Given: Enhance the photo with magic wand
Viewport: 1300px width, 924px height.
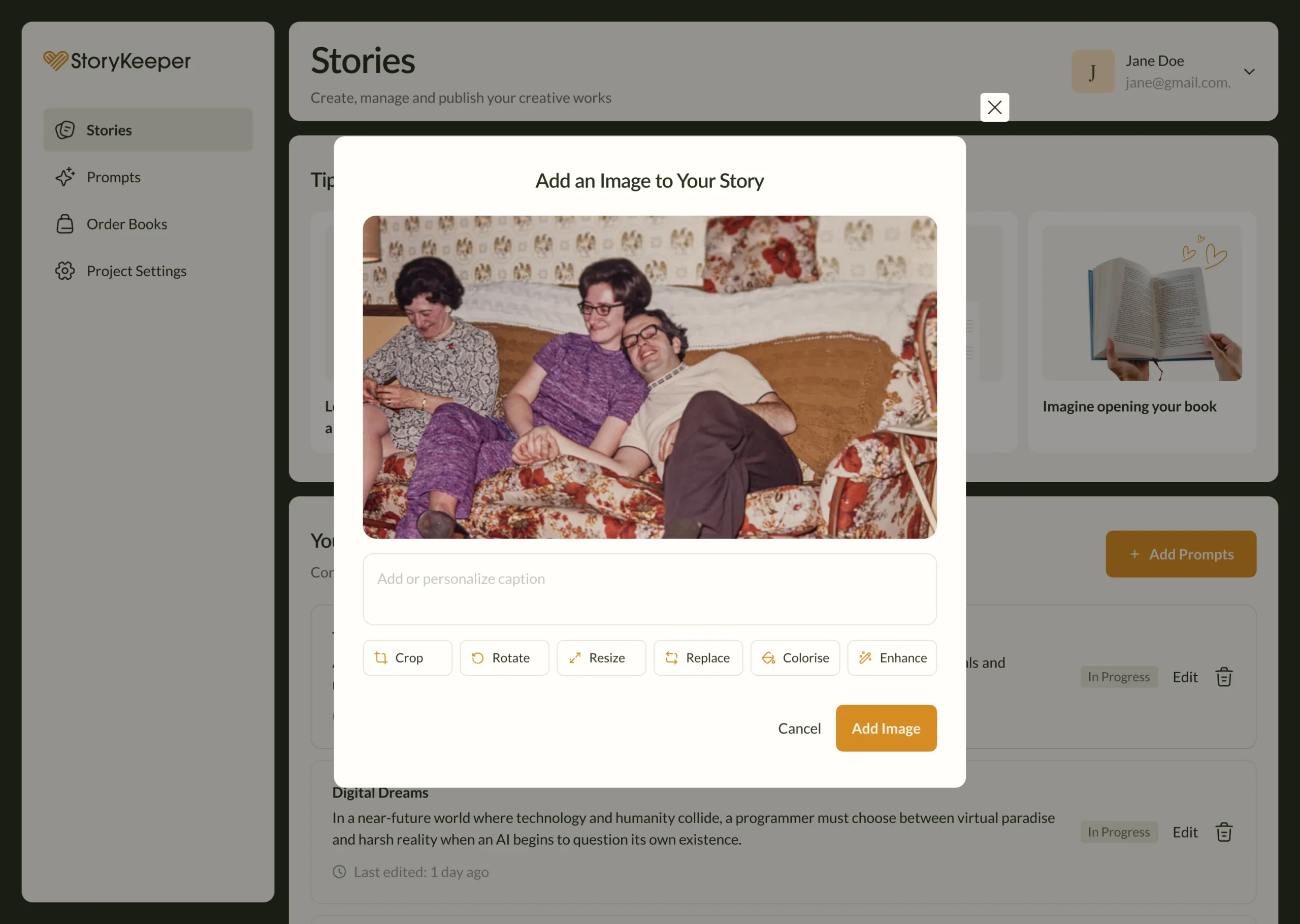Looking at the screenshot, I should 892,658.
